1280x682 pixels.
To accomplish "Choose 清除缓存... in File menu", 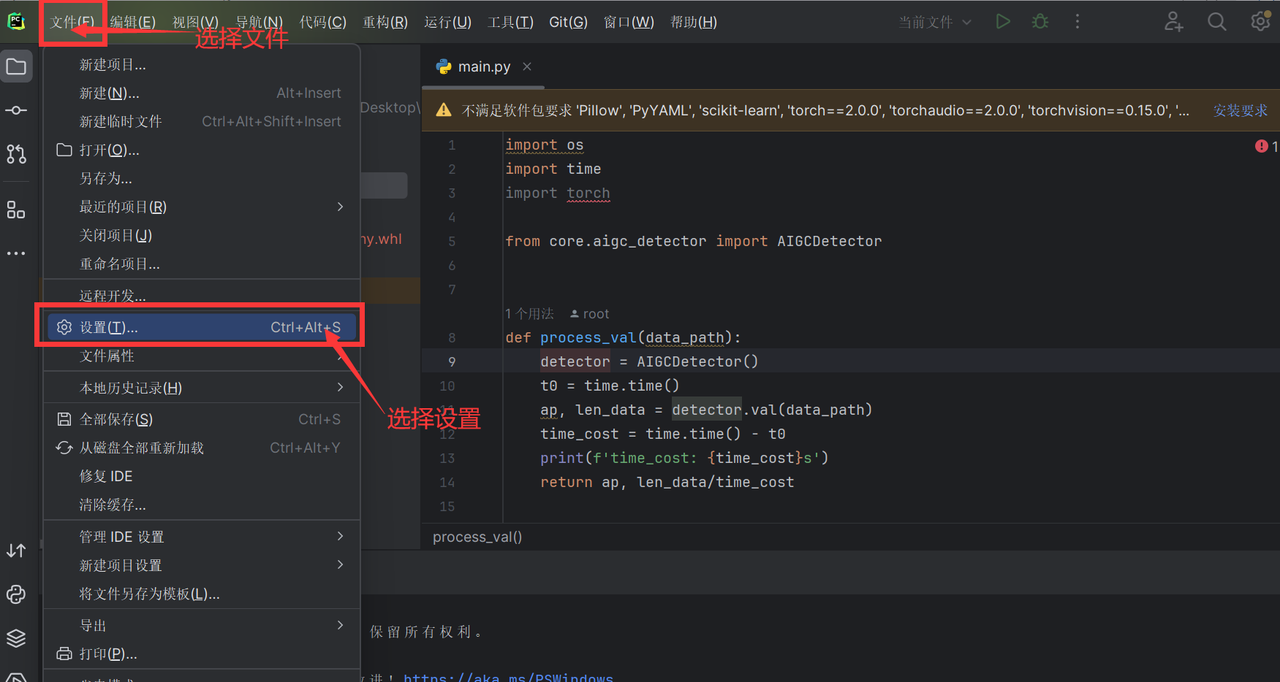I will (202, 505).
